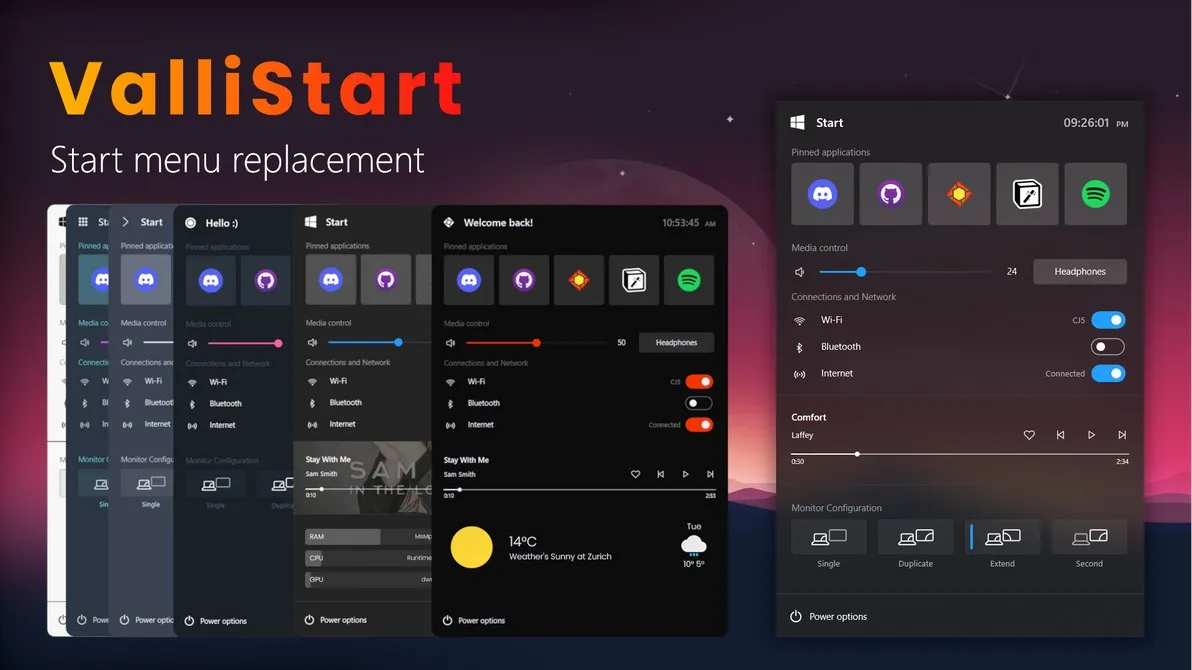Skip to next track in Welcome back! panel
The image size is (1192, 670).
click(x=710, y=475)
